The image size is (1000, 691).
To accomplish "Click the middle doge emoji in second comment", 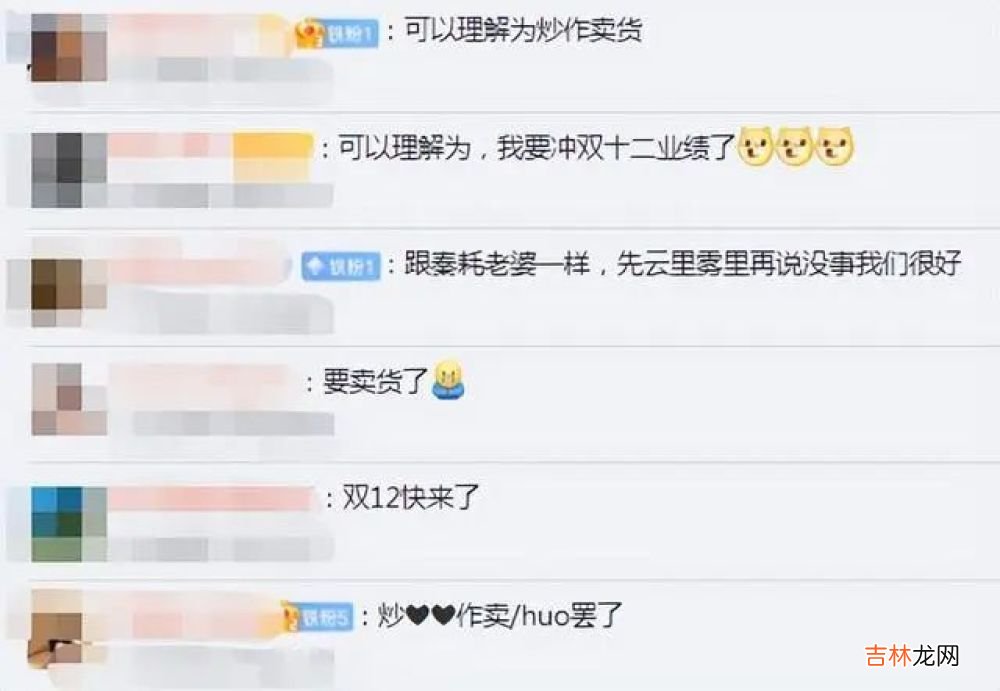I will pyautogui.click(x=795, y=147).
